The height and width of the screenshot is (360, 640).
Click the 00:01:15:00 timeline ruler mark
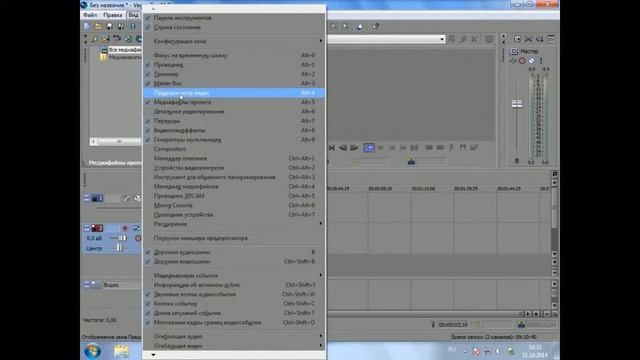tap(423, 189)
